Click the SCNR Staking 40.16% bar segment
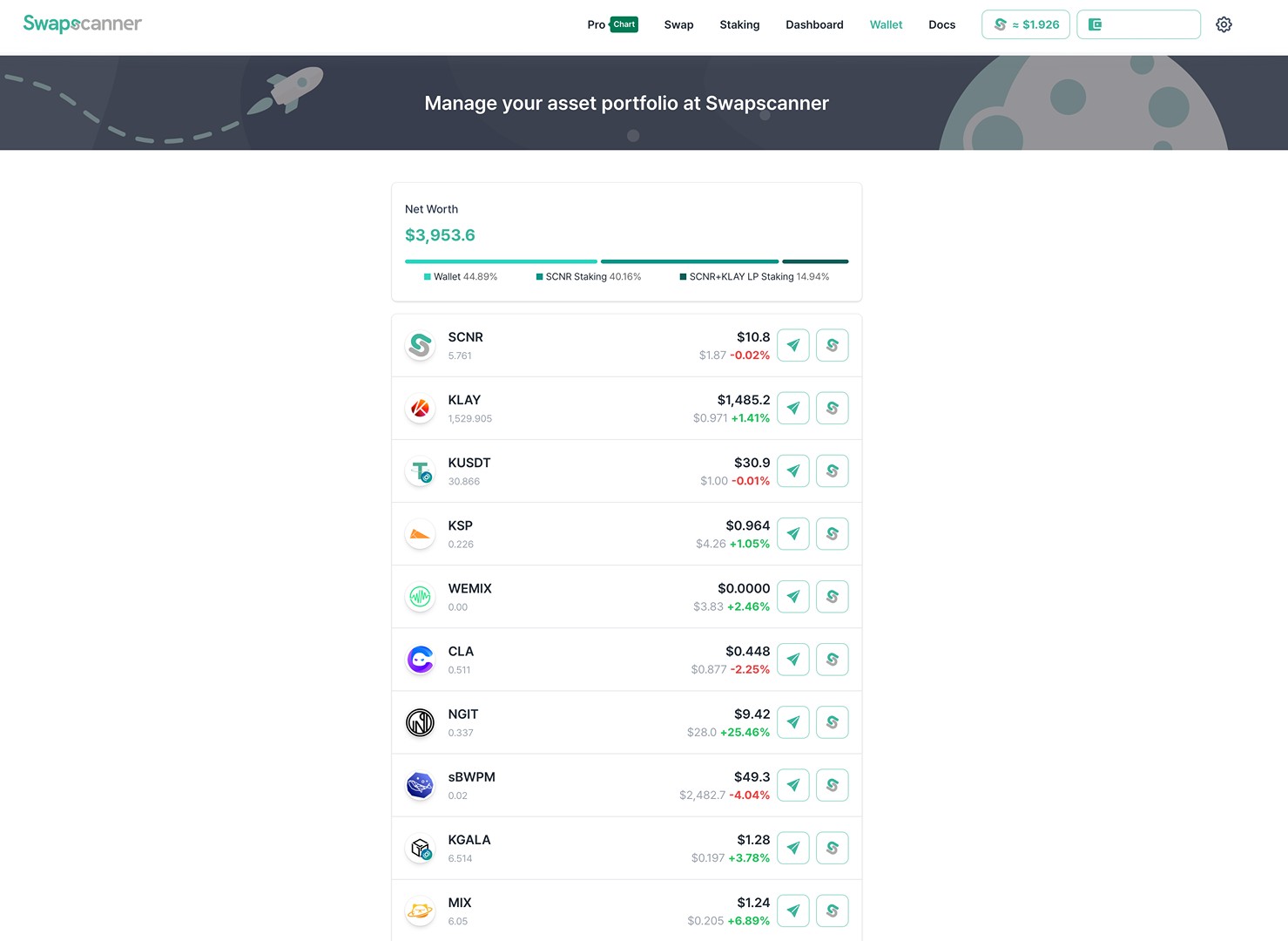Viewport: 1288px width, 941px height. (x=690, y=261)
